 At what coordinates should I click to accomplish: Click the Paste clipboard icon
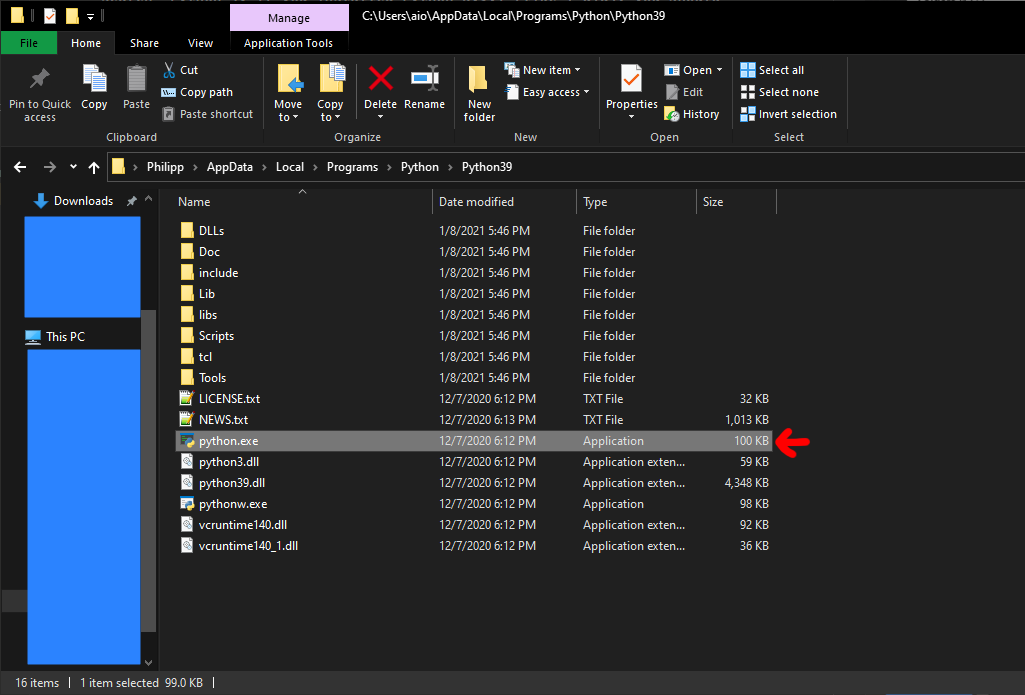pos(136,80)
